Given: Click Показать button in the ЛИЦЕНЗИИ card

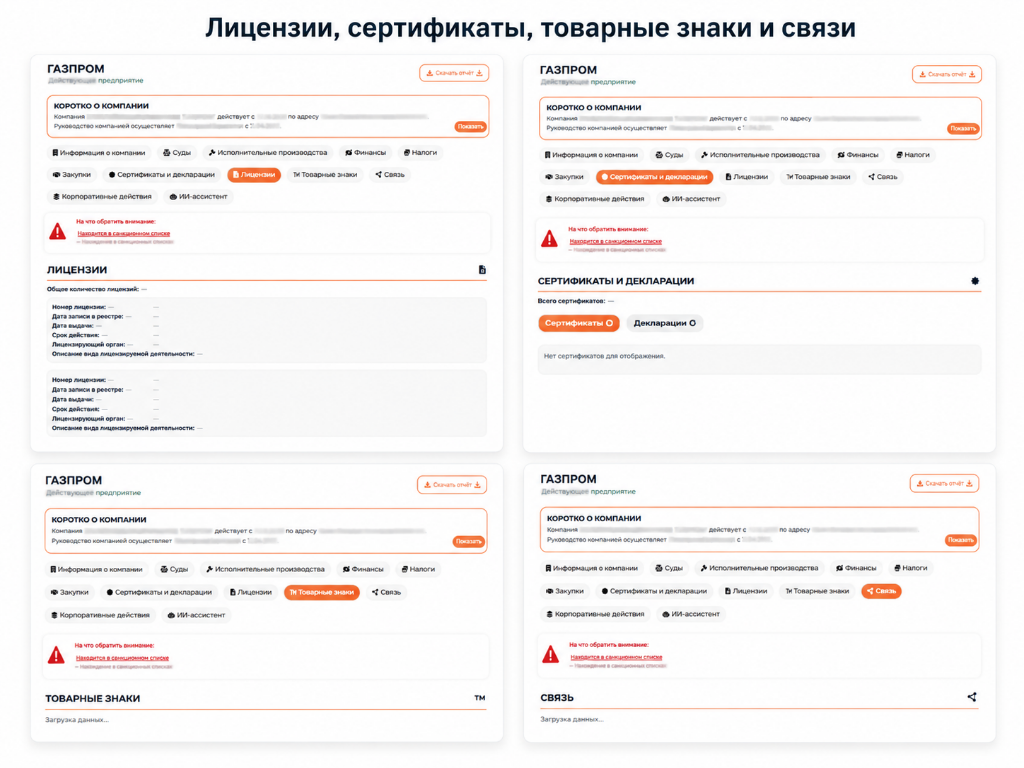Looking at the screenshot, I should point(470,127).
